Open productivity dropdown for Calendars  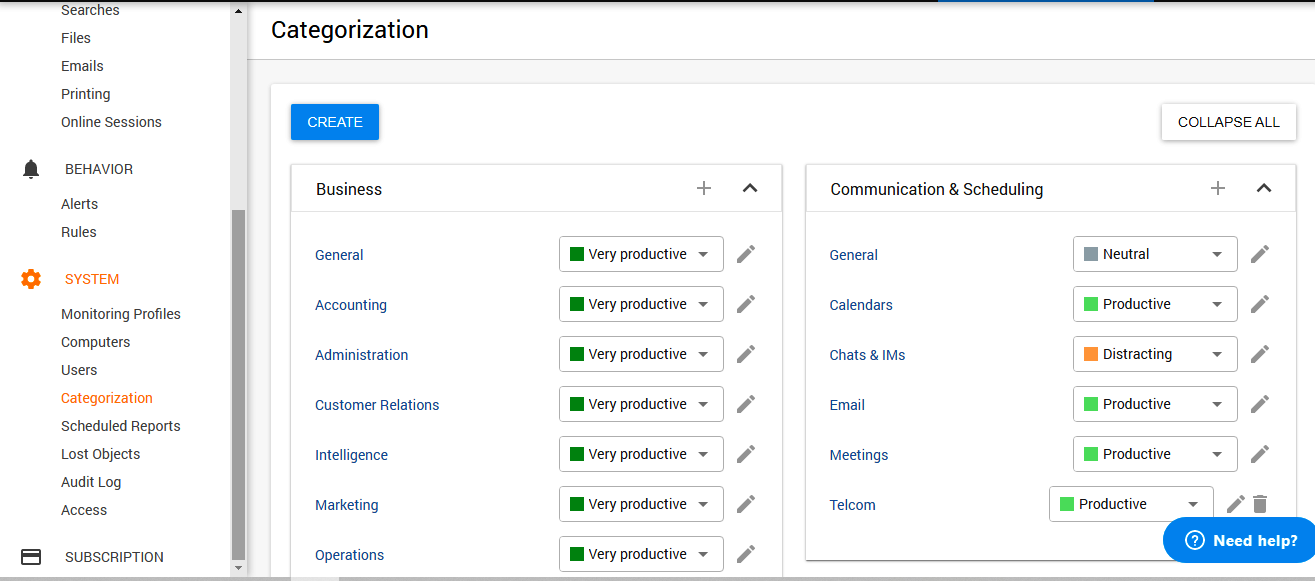pyautogui.click(x=1155, y=304)
